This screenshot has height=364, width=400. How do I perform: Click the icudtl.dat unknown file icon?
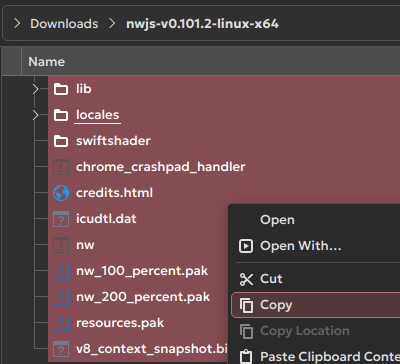pyautogui.click(x=61, y=219)
